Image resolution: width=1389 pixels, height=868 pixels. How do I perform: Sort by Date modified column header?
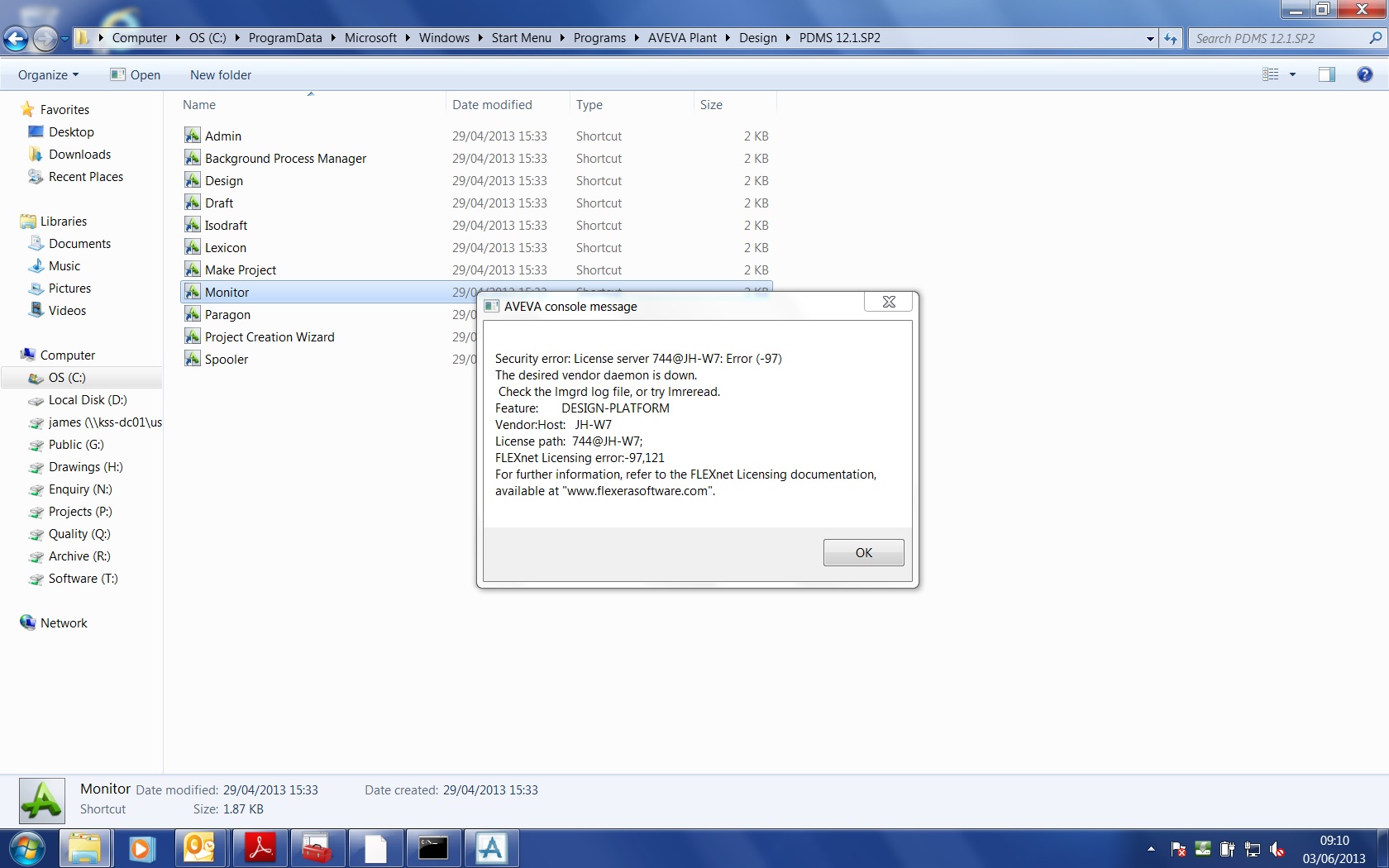click(508, 105)
